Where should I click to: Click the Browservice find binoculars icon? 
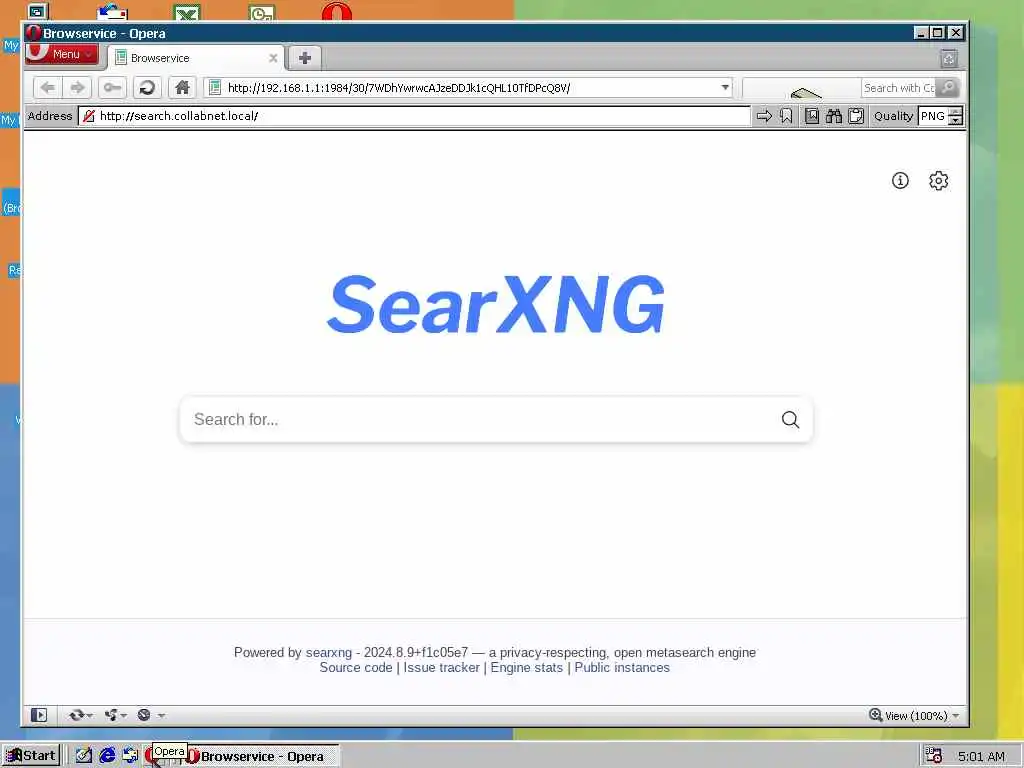834,116
